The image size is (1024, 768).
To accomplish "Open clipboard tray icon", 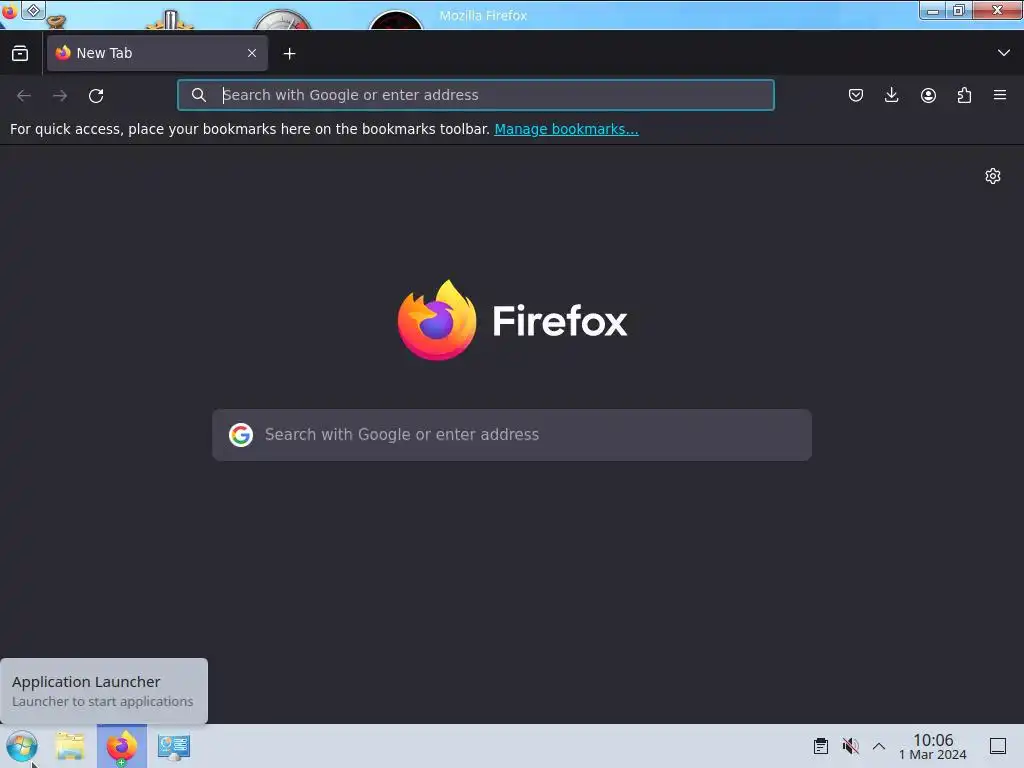I will [821, 746].
